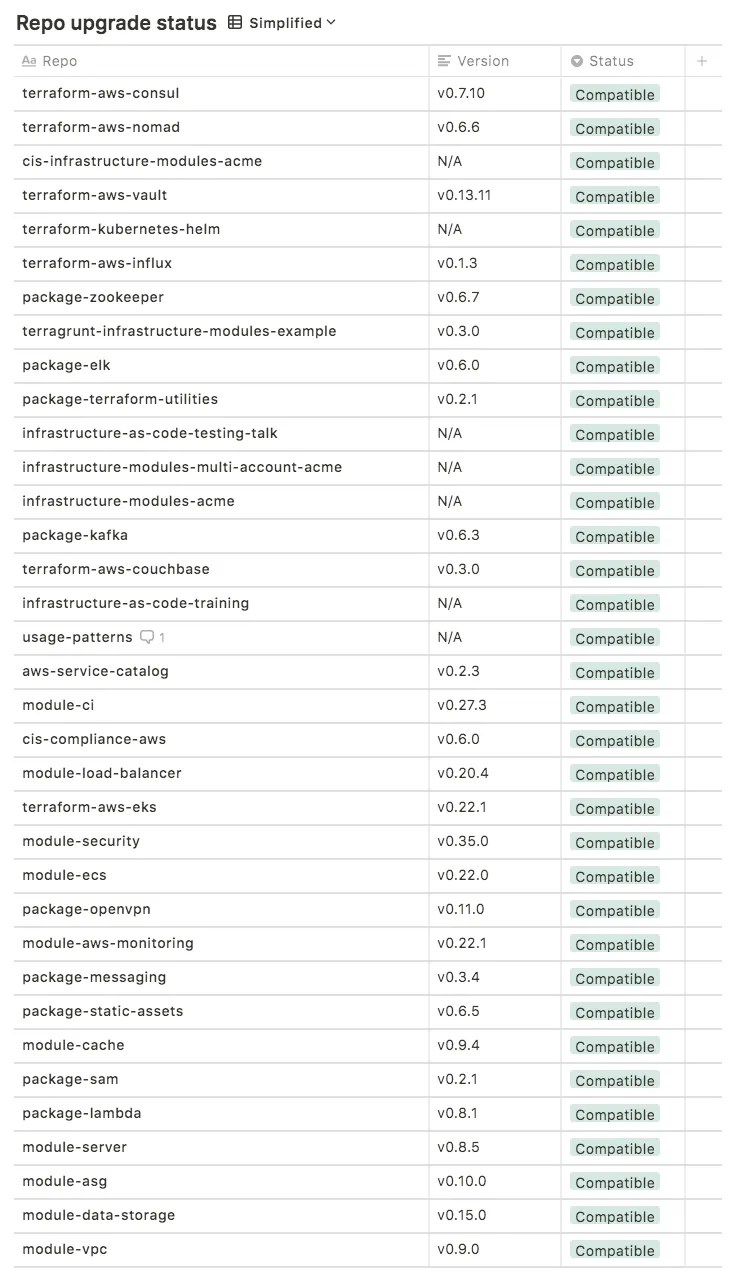Click Compatible tag for package-kafka
734x1276 pixels.
[615, 537]
